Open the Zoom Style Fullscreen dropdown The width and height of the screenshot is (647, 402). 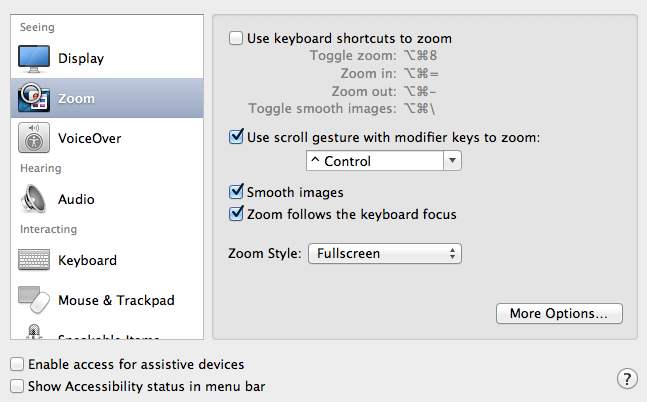point(384,254)
